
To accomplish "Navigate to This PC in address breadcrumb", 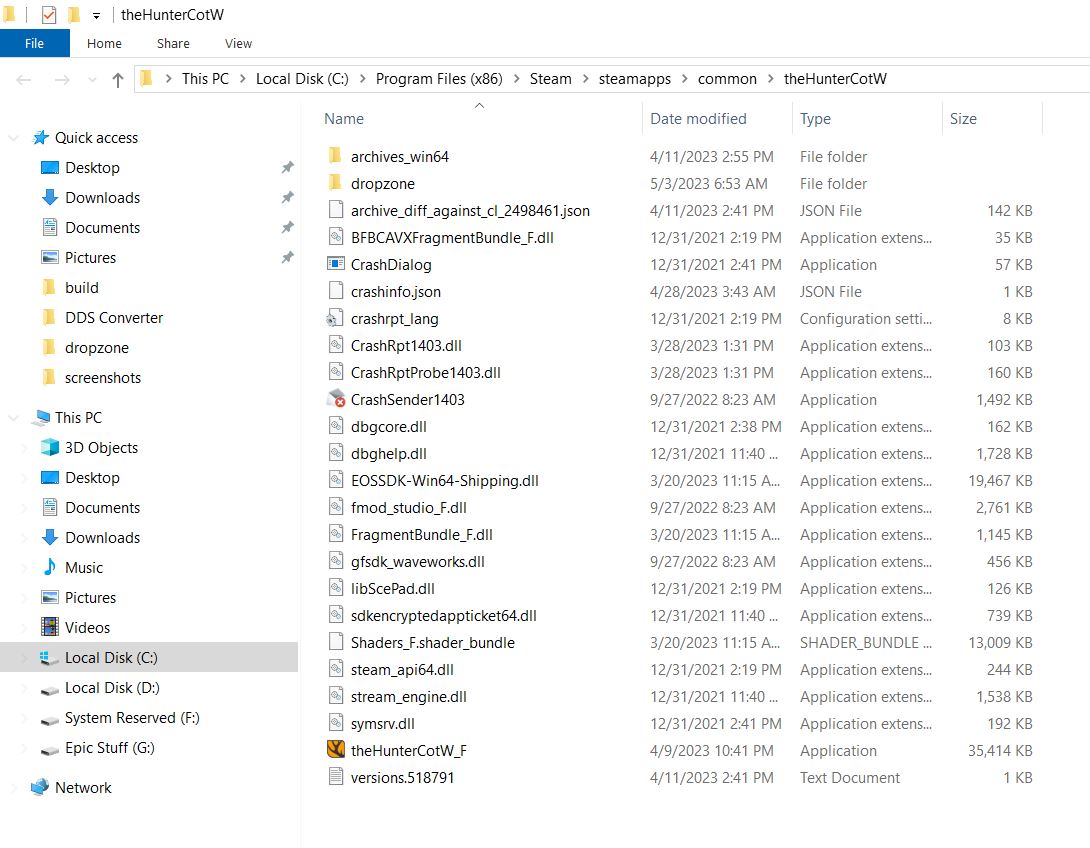I will tap(205, 79).
